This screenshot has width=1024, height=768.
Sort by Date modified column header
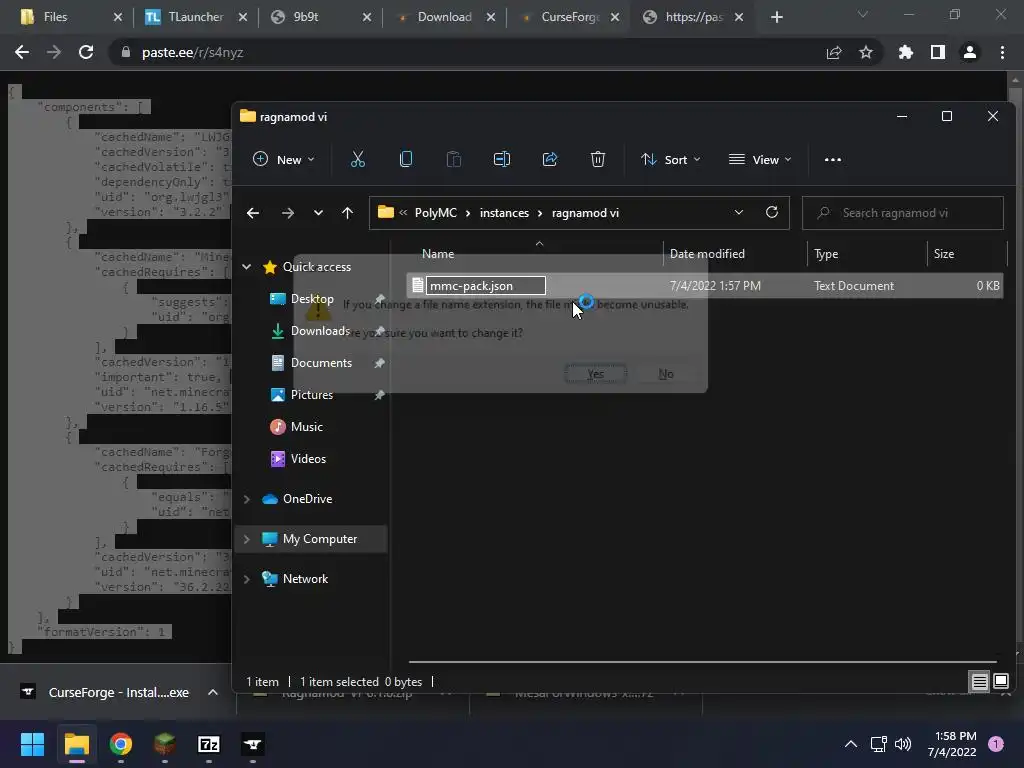707,253
